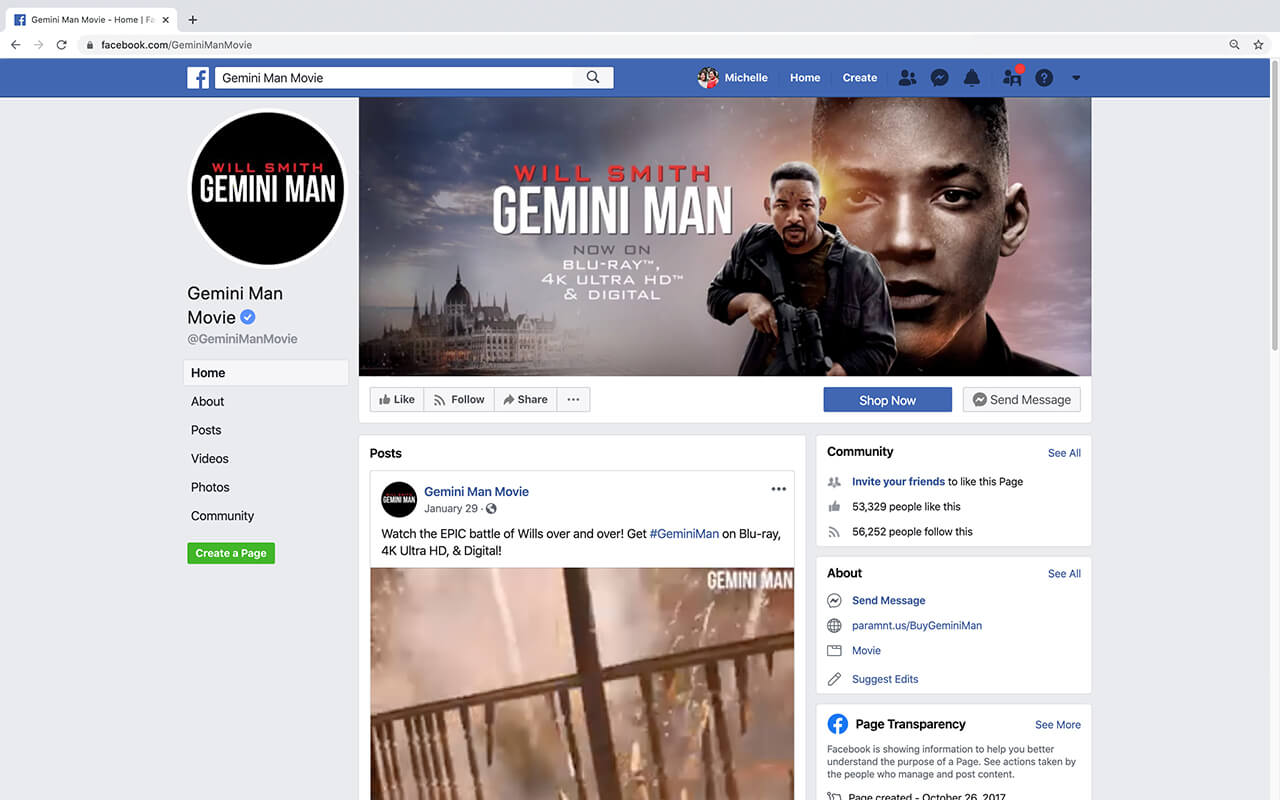Play the post video thumbnail

pyautogui.click(x=582, y=684)
